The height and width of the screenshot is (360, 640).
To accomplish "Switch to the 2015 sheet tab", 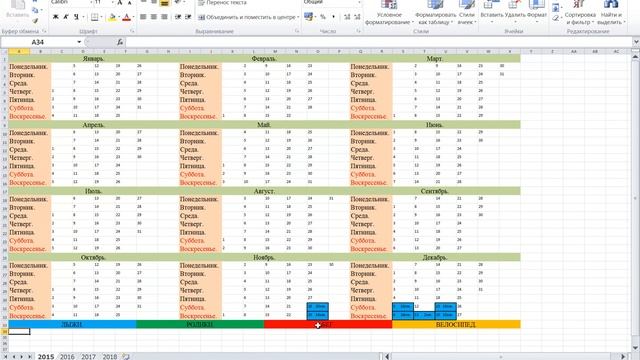I will tap(46, 356).
